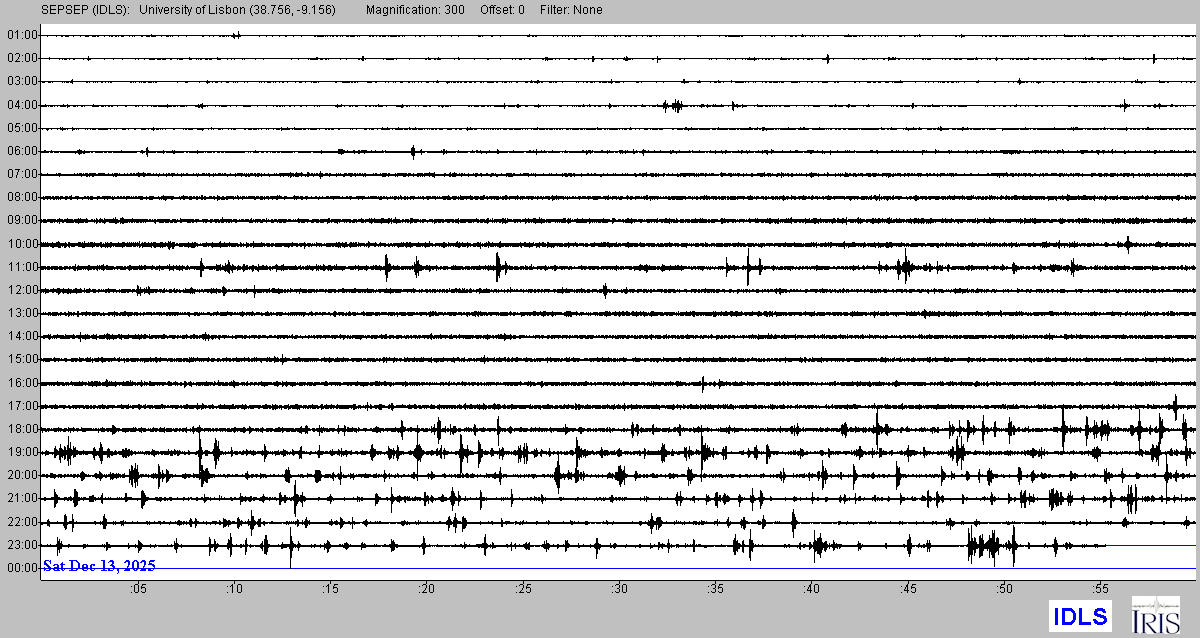This screenshot has width=1200, height=638.
Task: Click the :45 minute axis marker
Action: pos(908,589)
